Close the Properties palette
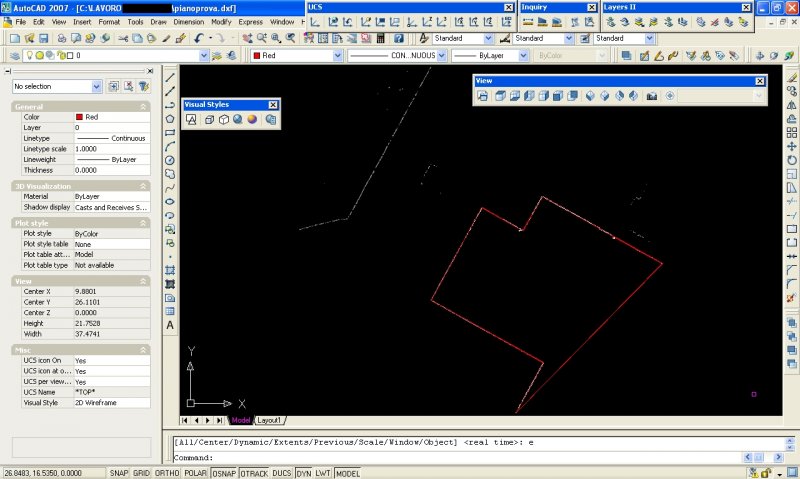The image size is (800, 479). [150, 71]
